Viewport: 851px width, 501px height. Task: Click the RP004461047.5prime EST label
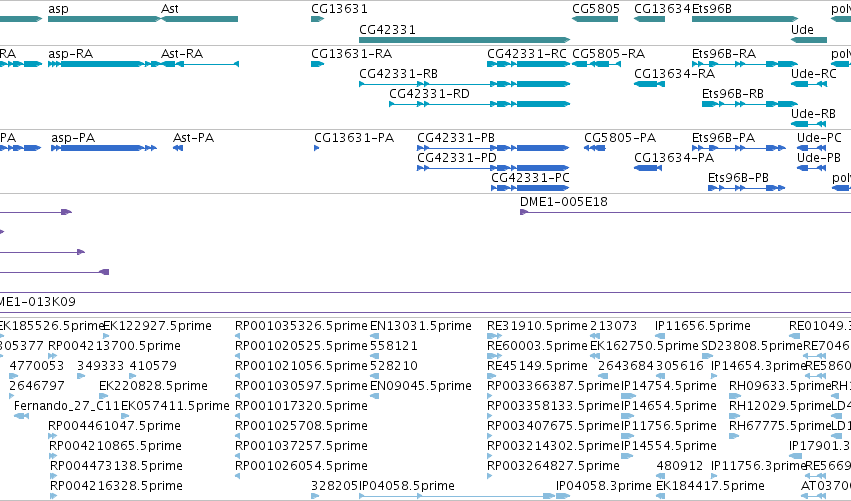(114, 426)
